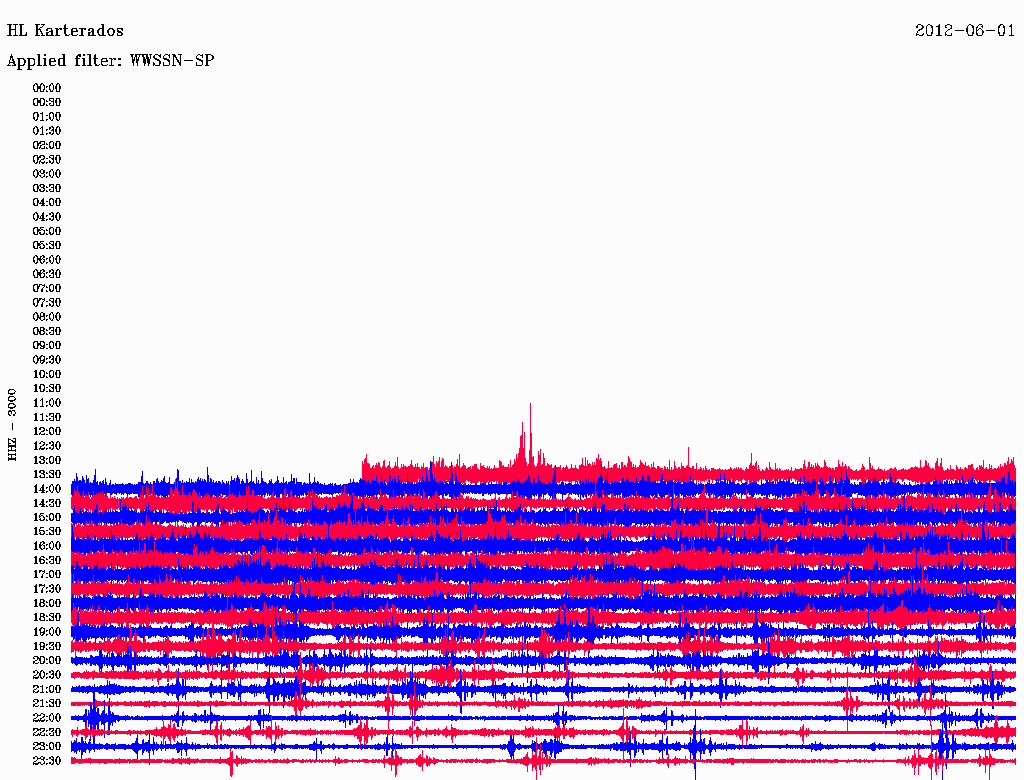The image size is (1024, 780).
Task: Select the 13:00 time label
Action: [47, 461]
